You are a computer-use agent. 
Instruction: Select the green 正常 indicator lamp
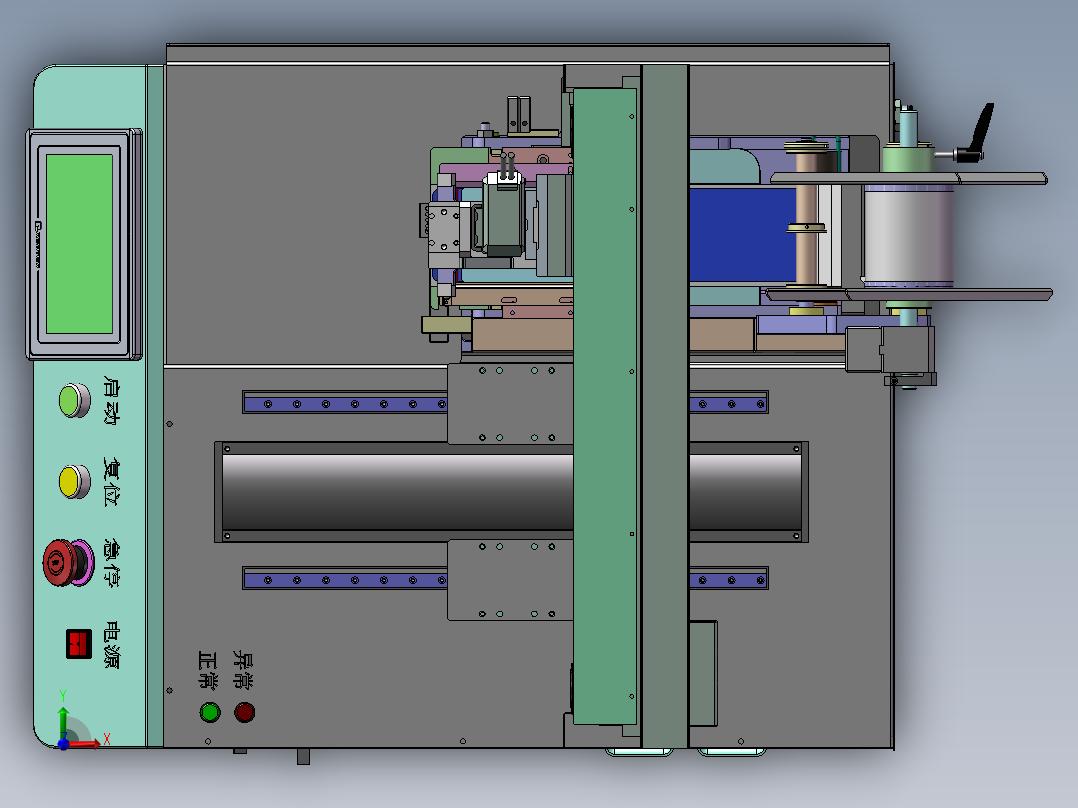point(210,712)
